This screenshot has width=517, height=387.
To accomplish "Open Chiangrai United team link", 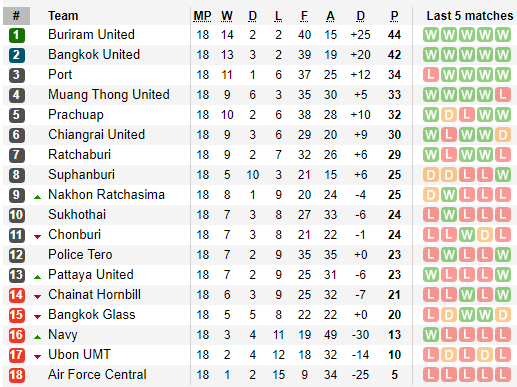I will pos(97,135).
